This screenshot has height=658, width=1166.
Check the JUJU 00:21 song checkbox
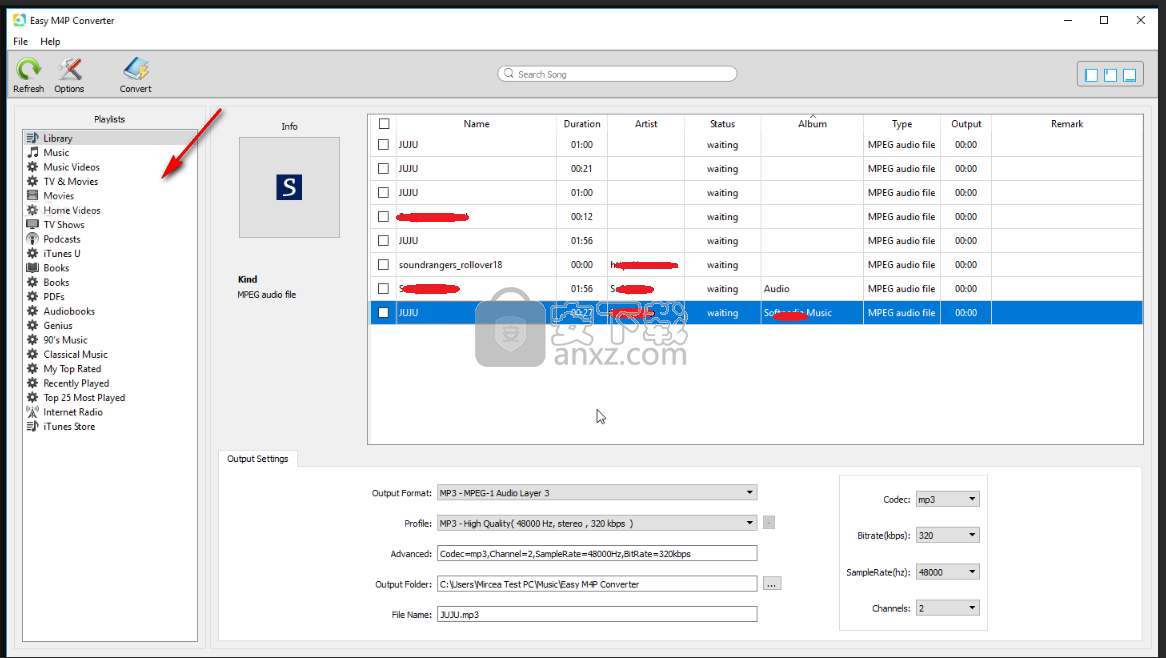point(384,169)
